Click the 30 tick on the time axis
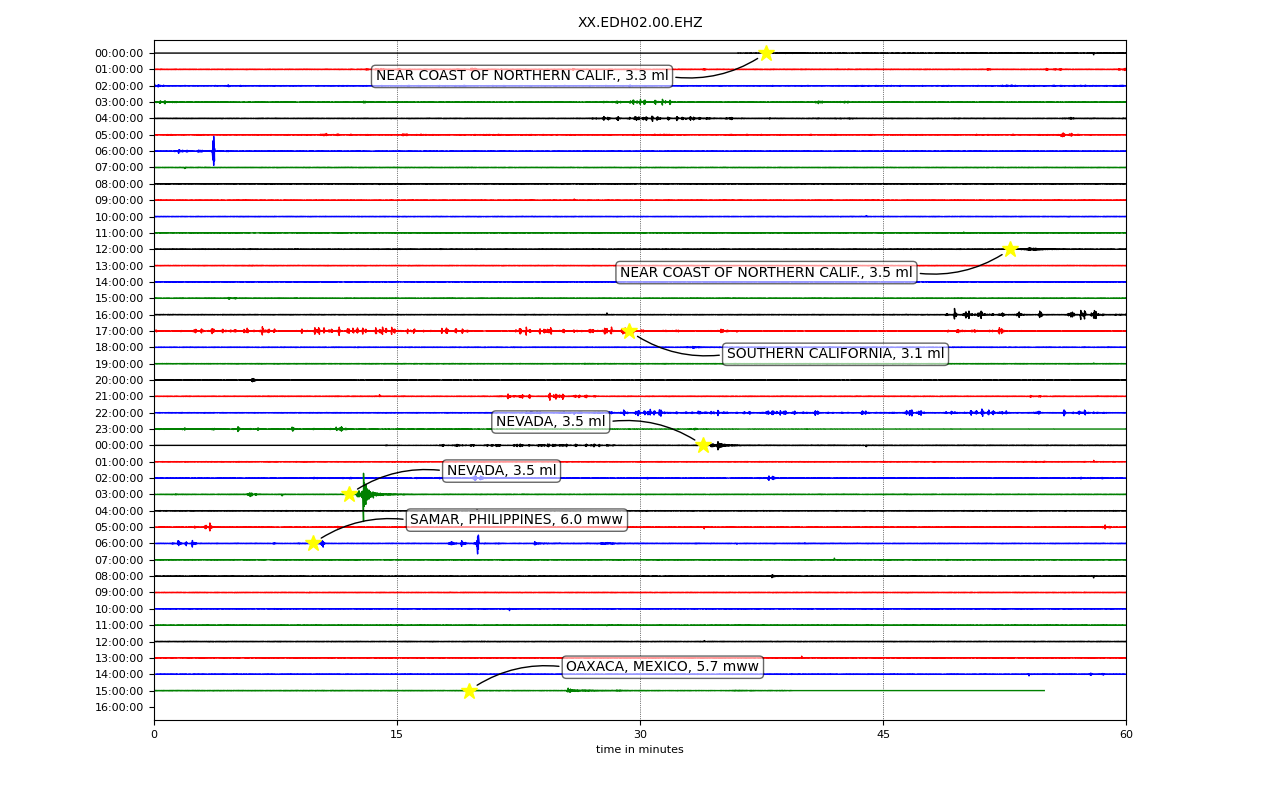This screenshot has width=1280, height=800. point(640,735)
